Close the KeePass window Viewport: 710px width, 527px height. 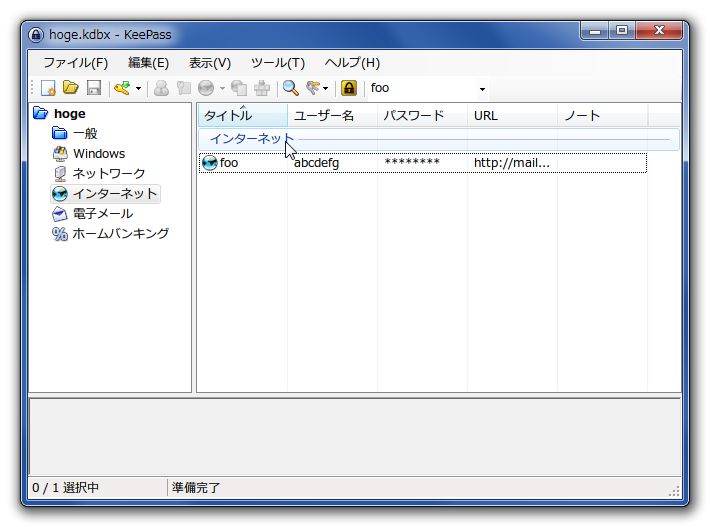click(659, 31)
